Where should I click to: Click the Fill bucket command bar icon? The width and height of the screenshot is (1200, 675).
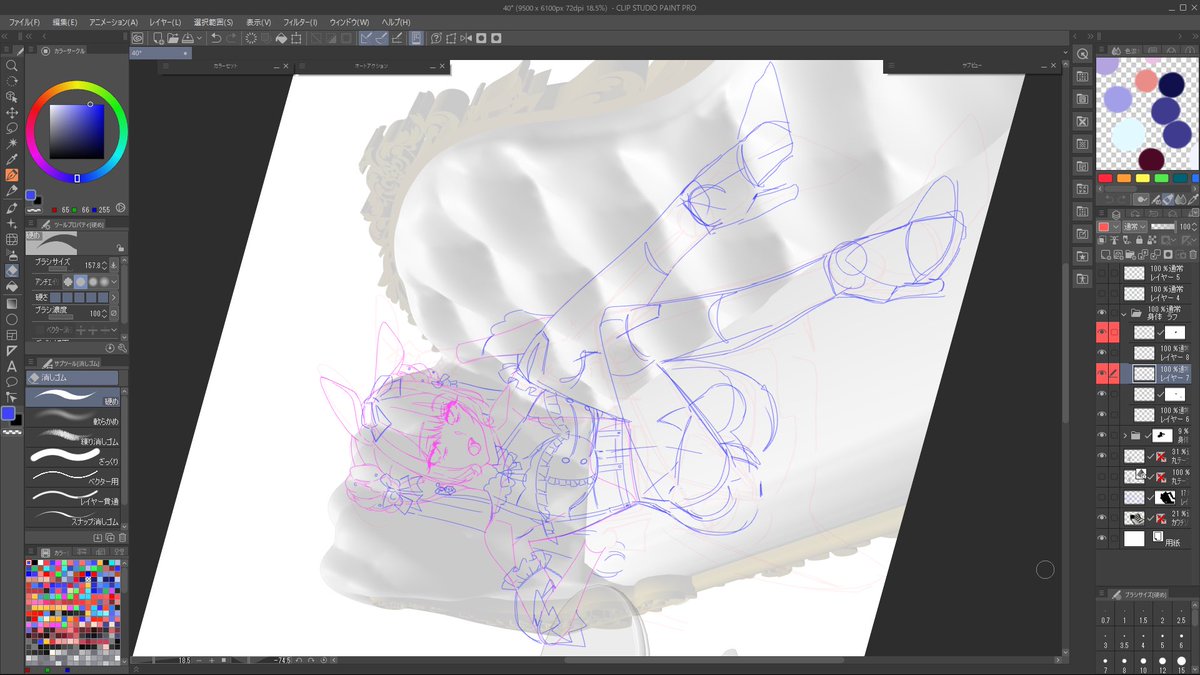[282, 38]
